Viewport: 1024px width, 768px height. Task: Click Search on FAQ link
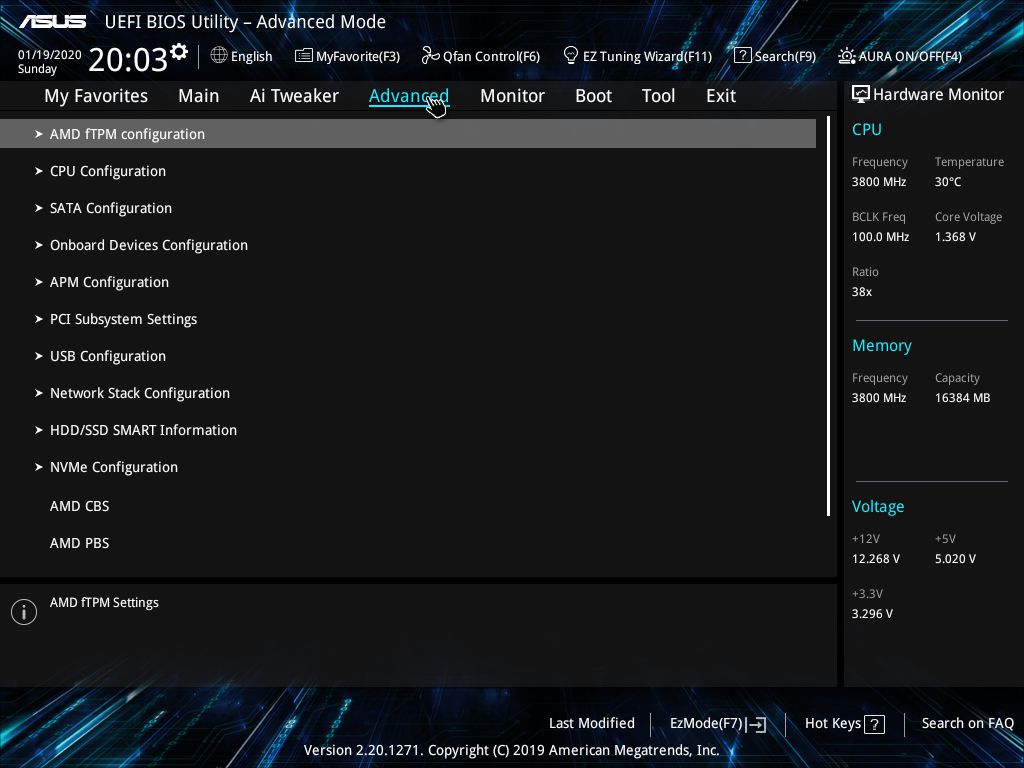tap(967, 723)
